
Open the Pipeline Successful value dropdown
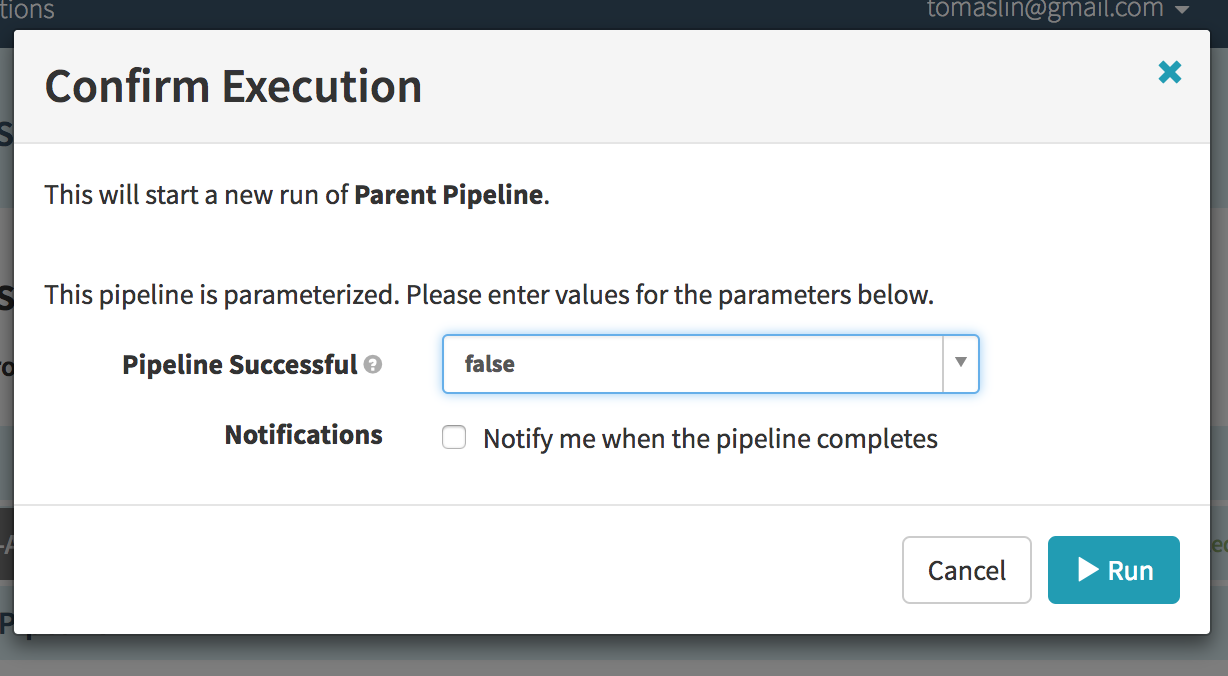(710, 364)
